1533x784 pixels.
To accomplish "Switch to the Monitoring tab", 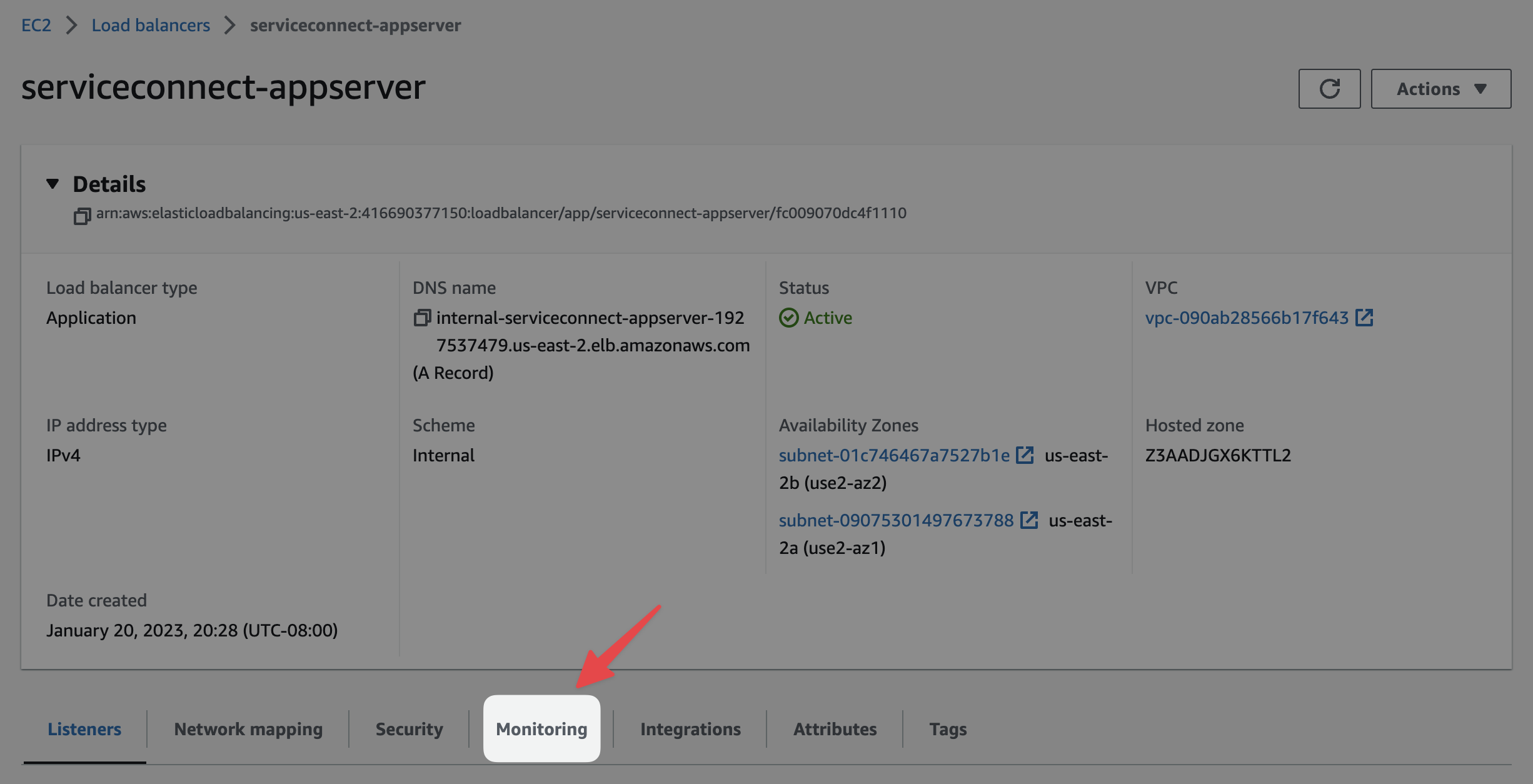I will coord(541,729).
